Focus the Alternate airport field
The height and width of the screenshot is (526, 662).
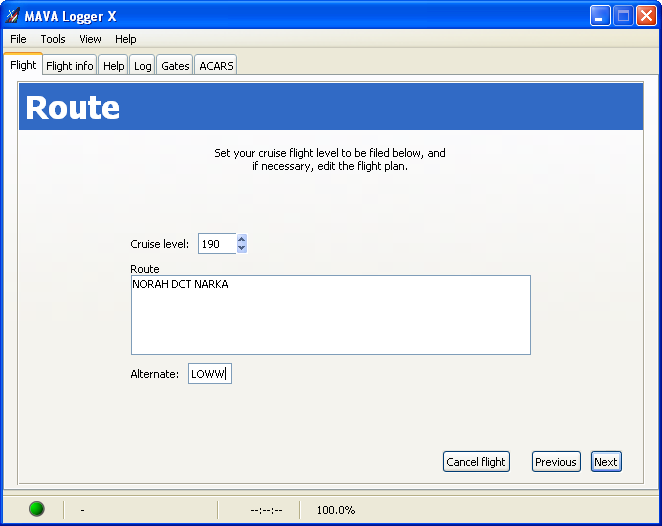point(210,374)
